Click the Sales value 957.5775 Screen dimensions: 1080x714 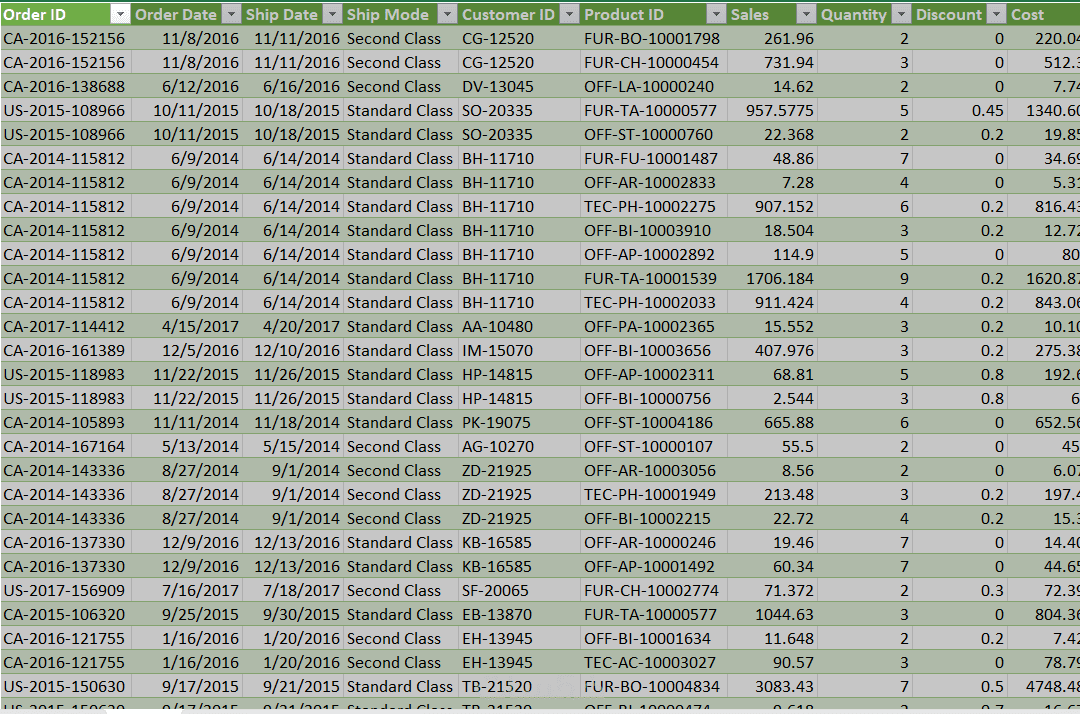[x=771, y=111]
